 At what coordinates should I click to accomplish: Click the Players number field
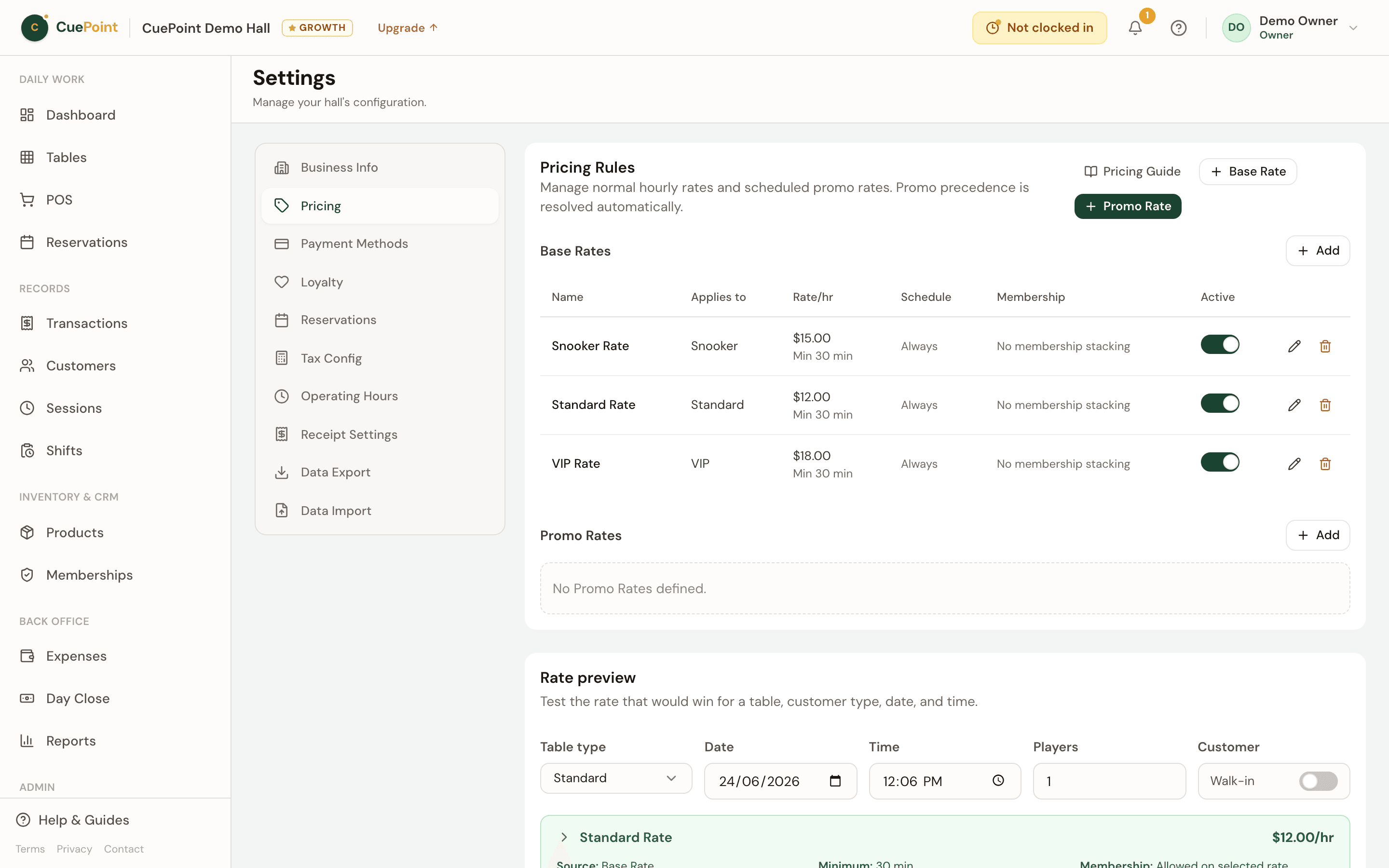[x=1109, y=781]
